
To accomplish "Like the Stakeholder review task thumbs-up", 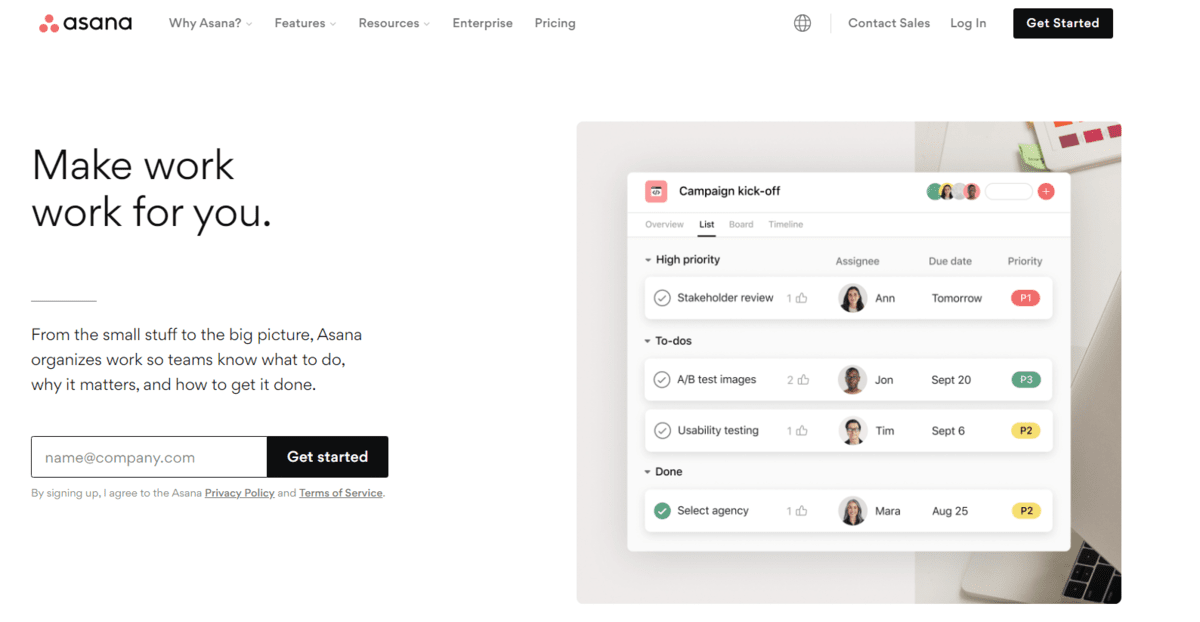I will point(802,298).
